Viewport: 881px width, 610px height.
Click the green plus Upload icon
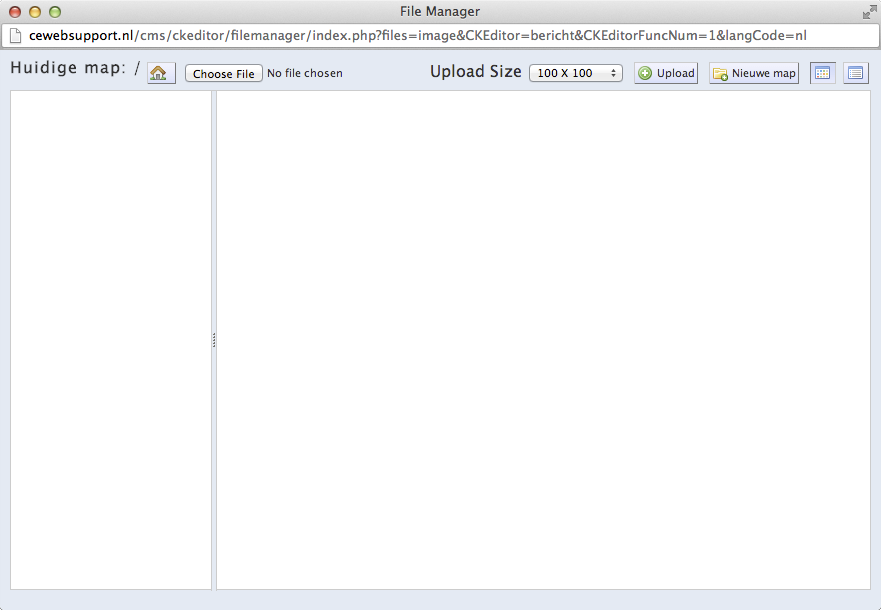pos(645,73)
